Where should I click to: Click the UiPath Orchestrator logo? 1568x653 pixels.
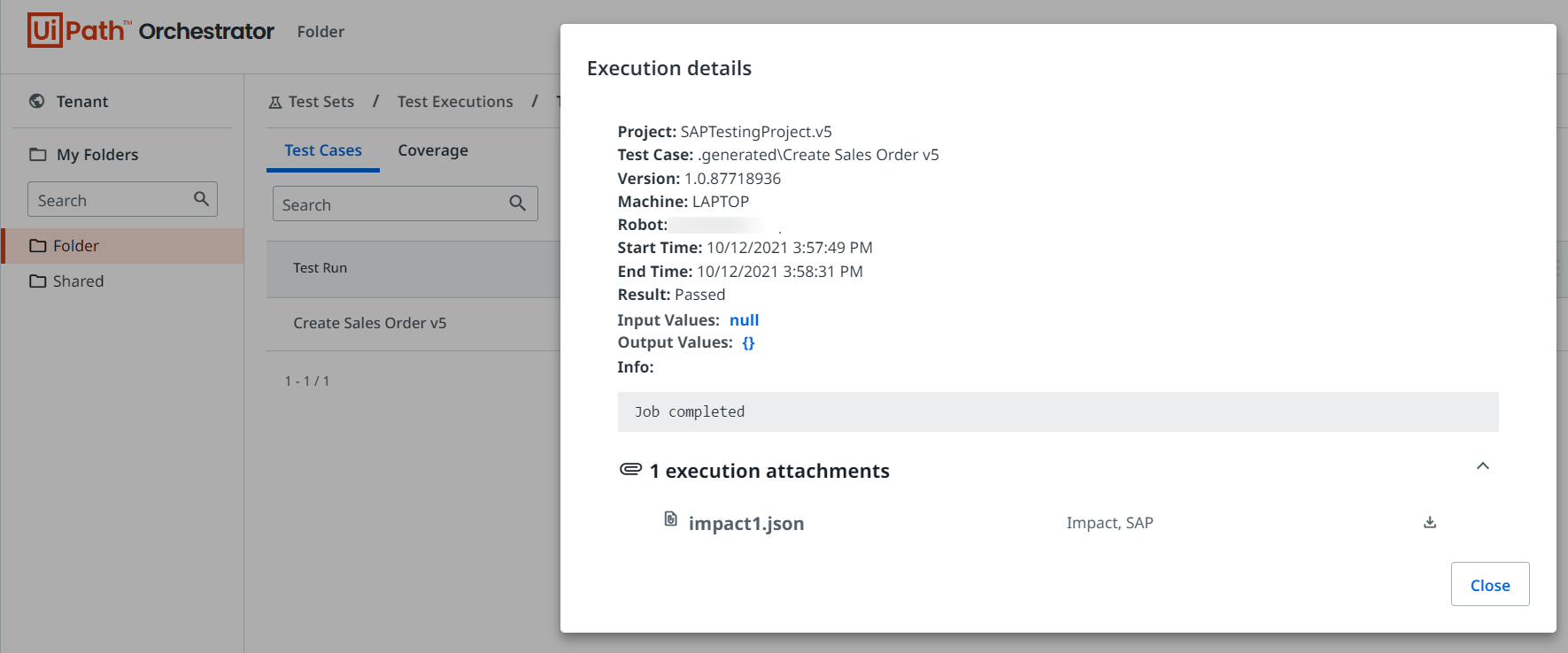point(151,31)
